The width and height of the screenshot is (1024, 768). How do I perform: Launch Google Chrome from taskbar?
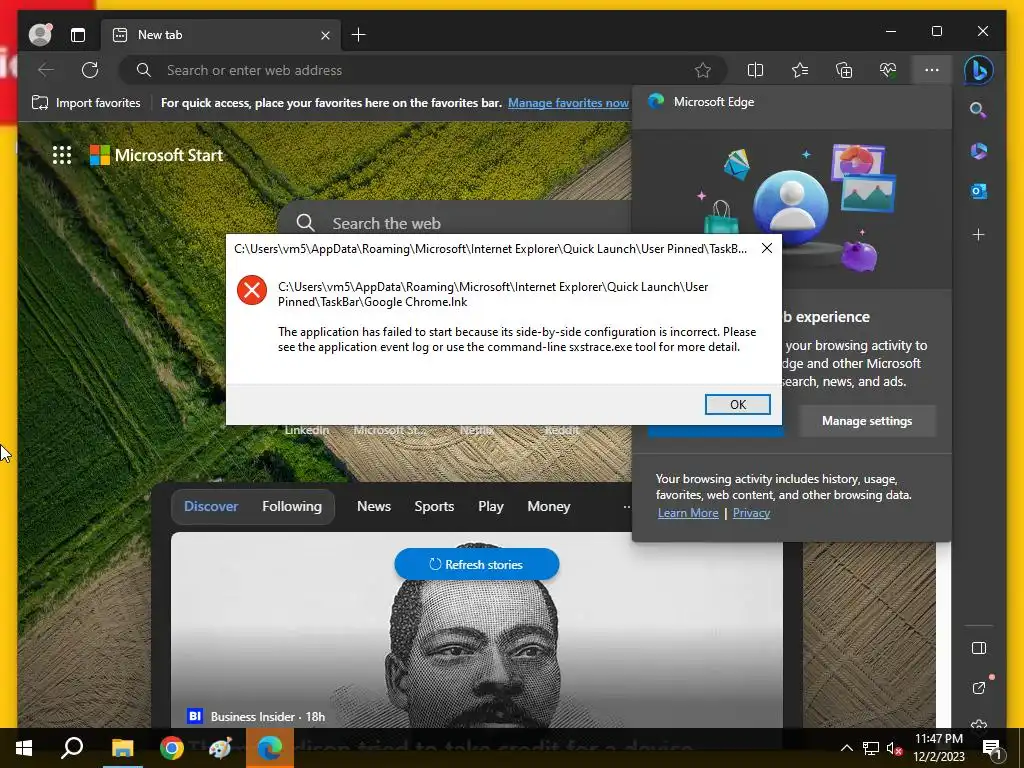pyautogui.click(x=172, y=748)
